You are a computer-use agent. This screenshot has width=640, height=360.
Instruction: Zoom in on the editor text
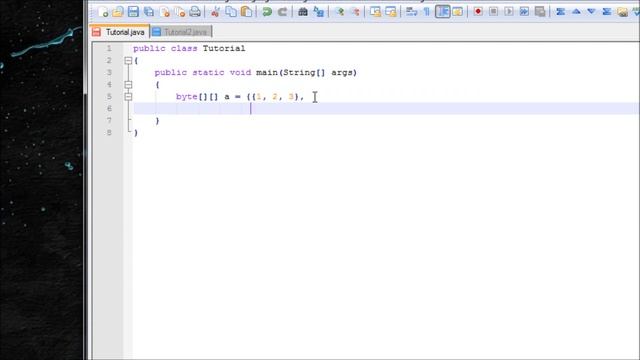tap(339, 11)
